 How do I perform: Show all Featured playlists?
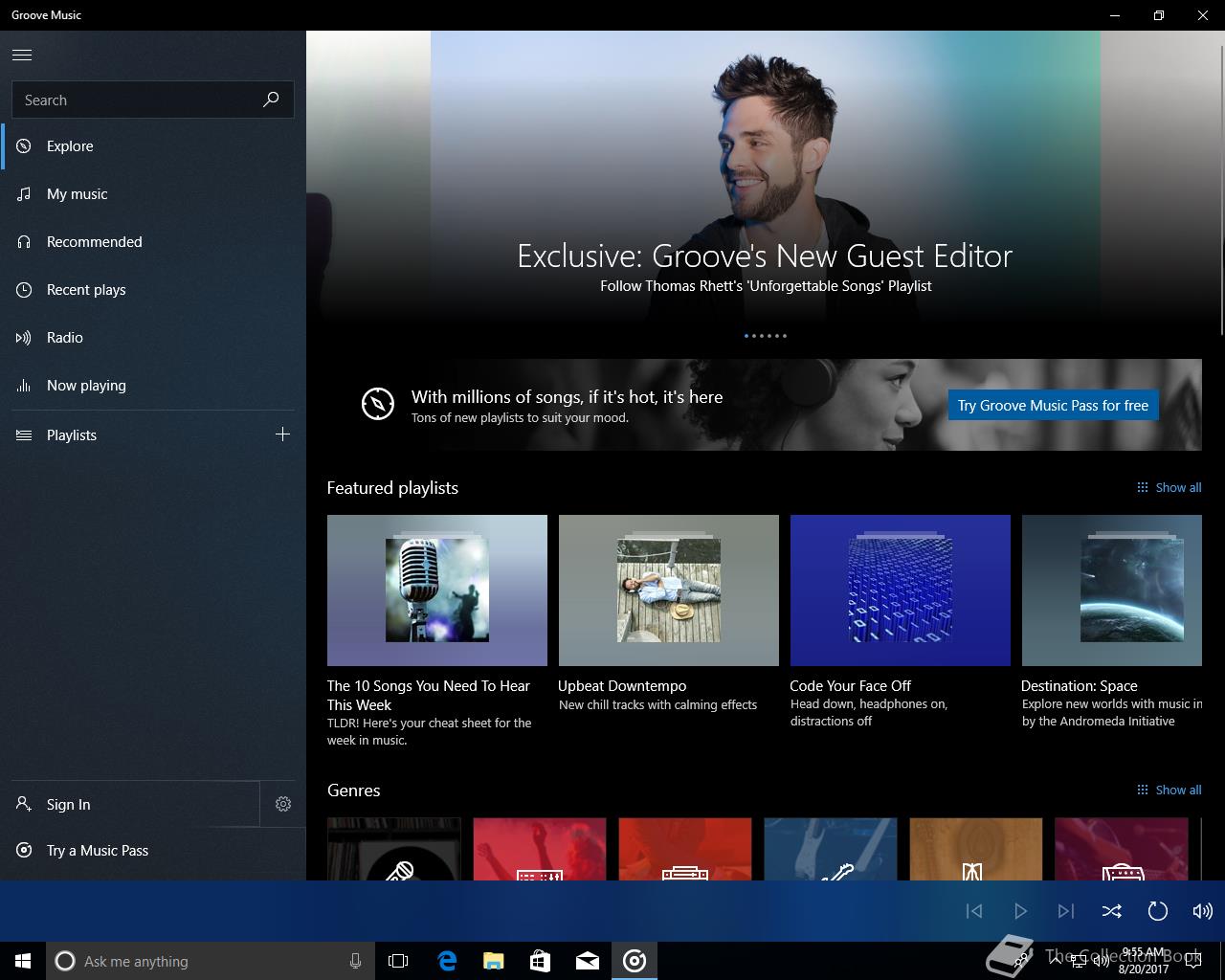click(x=1169, y=487)
